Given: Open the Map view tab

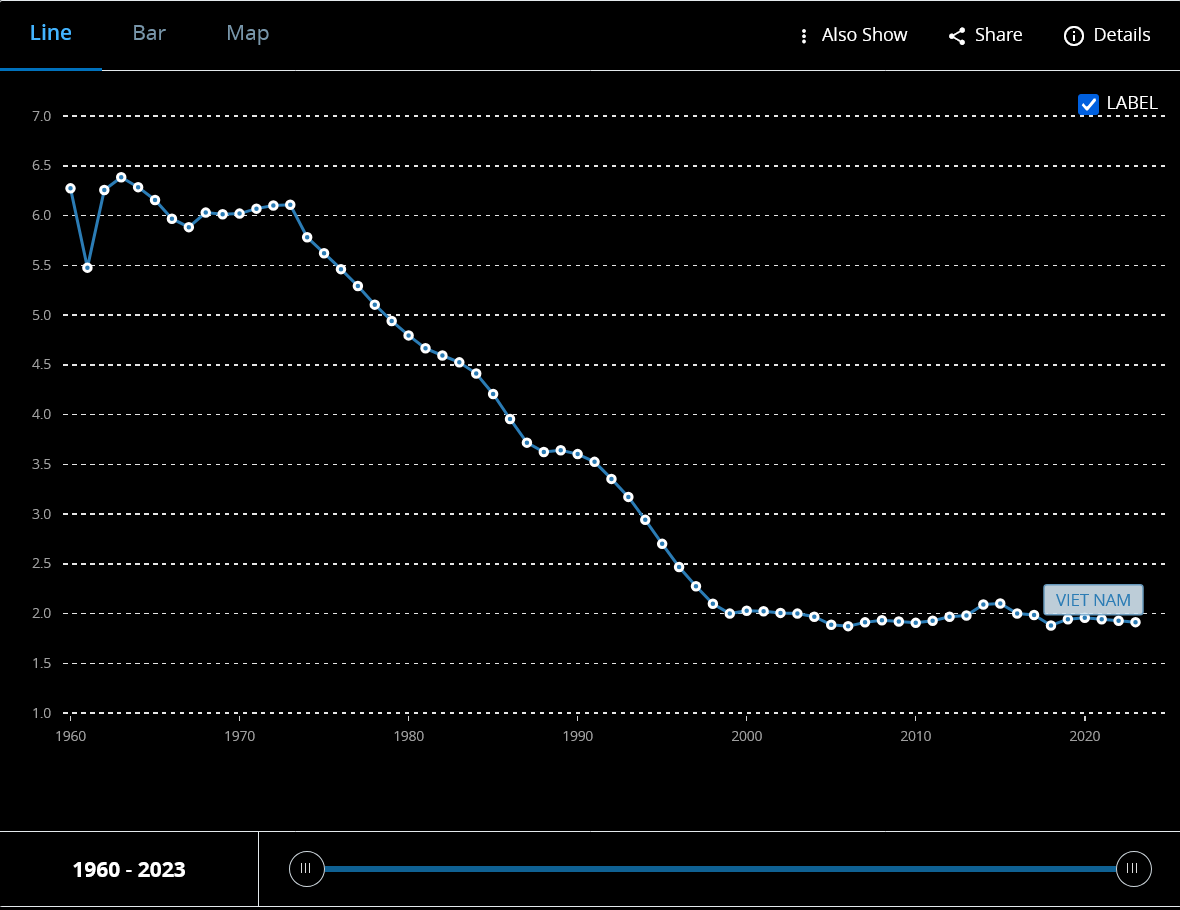Looking at the screenshot, I should tap(248, 34).
